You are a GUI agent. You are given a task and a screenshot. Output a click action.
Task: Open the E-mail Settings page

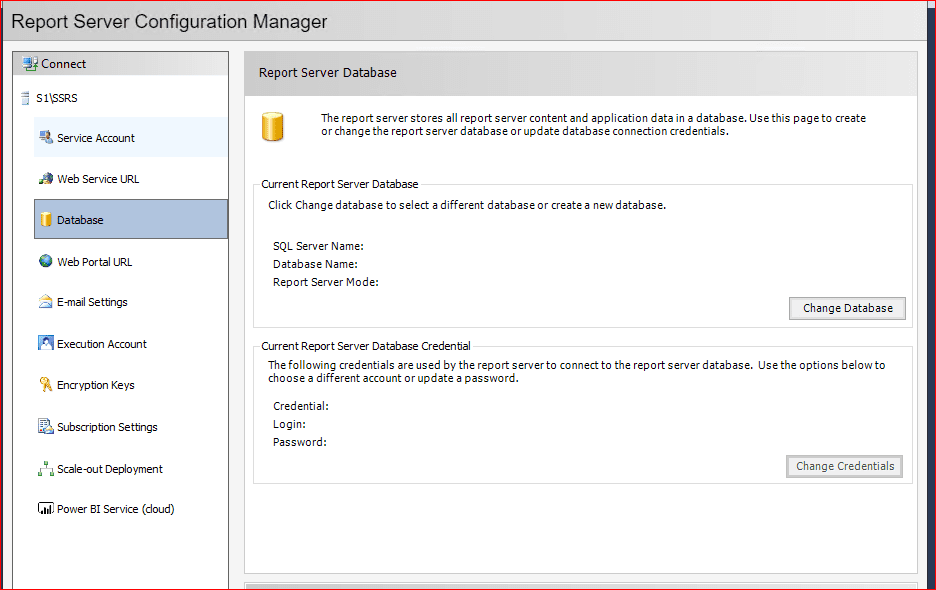(92, 302)
